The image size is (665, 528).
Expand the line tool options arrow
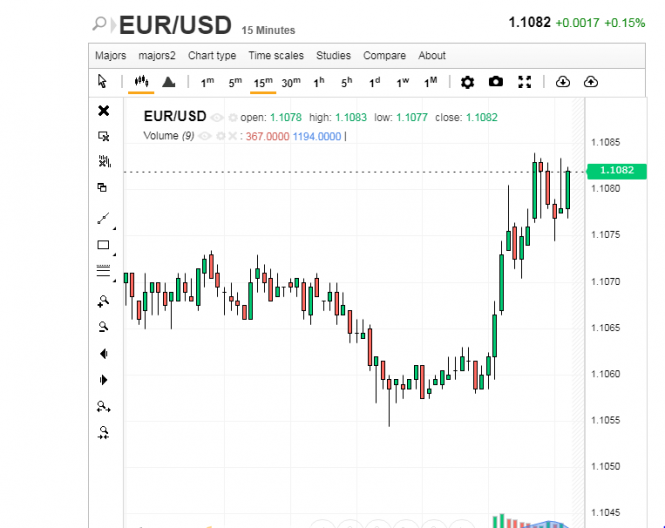114,229
